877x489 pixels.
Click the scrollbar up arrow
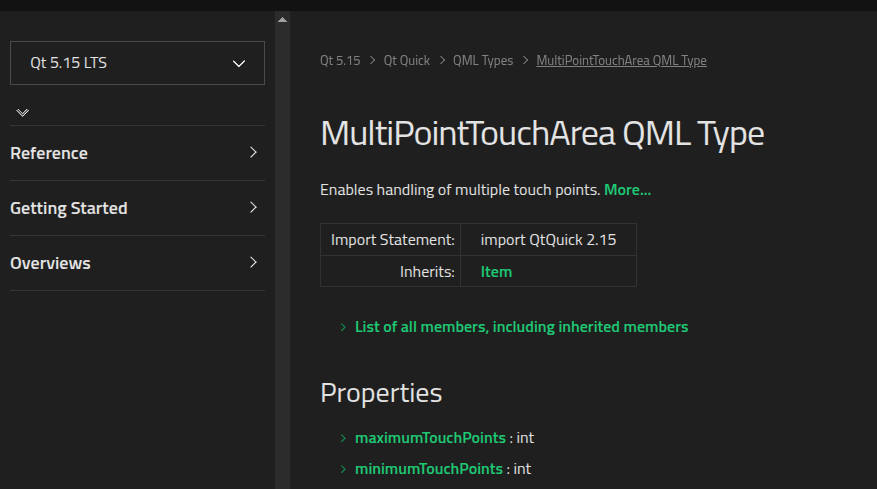point(282,20)
